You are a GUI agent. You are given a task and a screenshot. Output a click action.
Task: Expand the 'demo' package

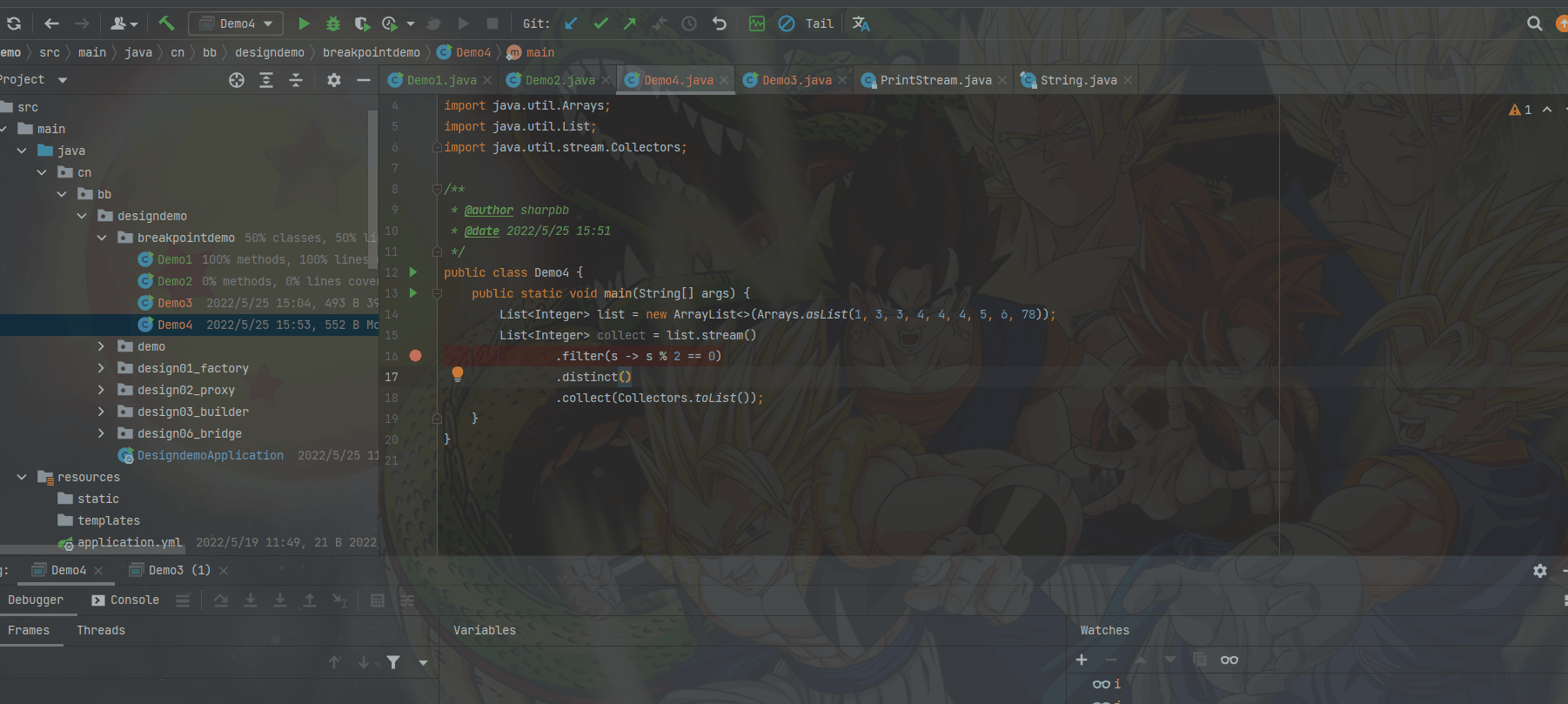(101, 346)
